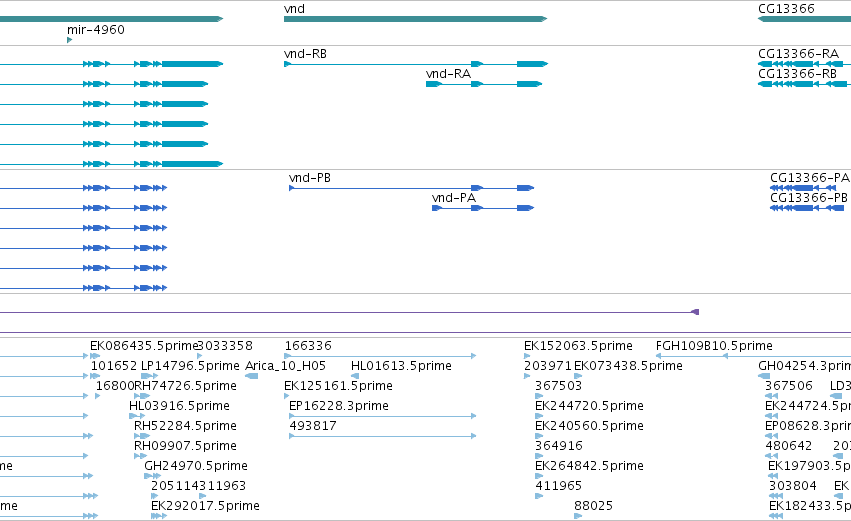Click the 367503 feature label
The width and height of the screenshot is (851, 521).
click(x=558, y=386)
